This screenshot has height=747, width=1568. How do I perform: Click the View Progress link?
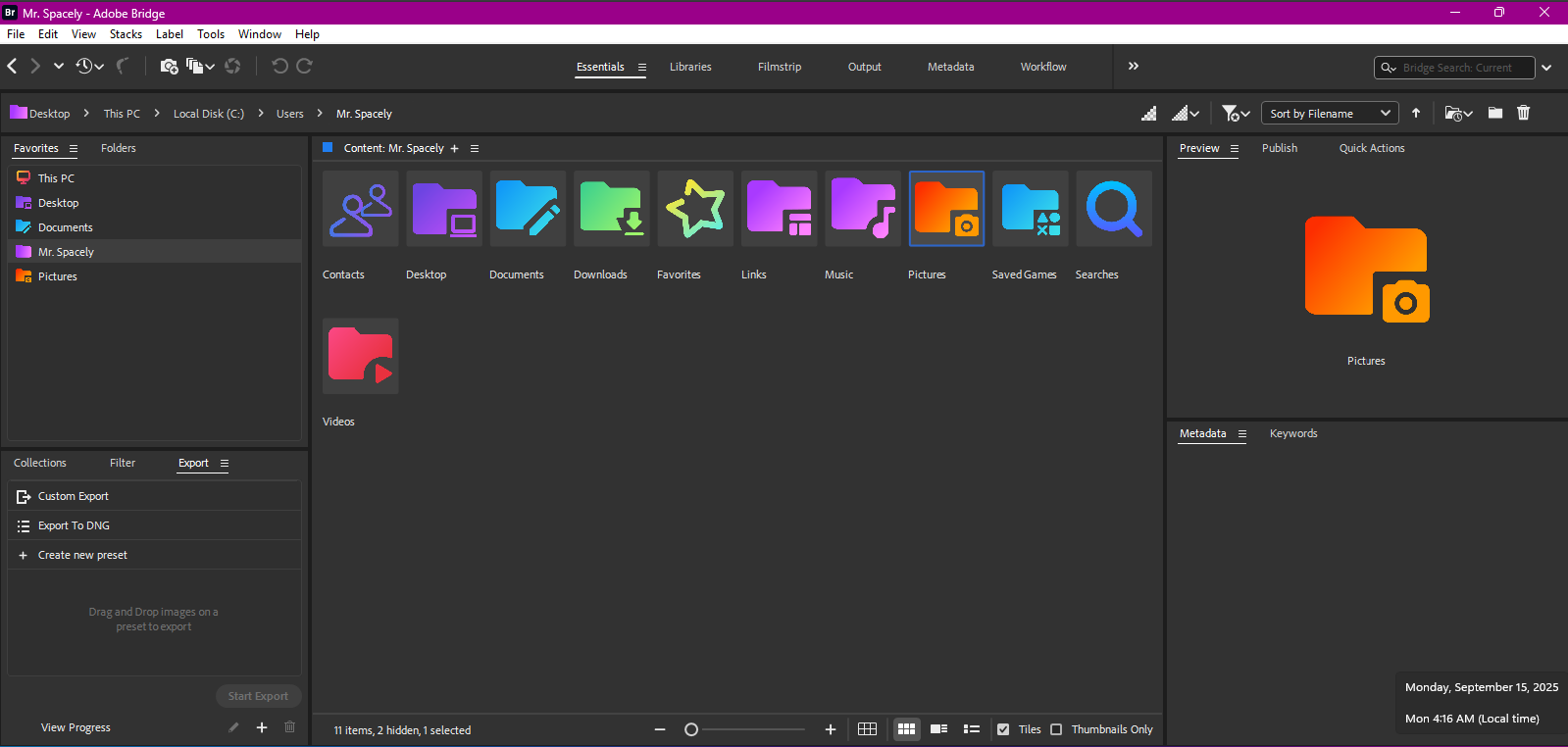[76, 727]
